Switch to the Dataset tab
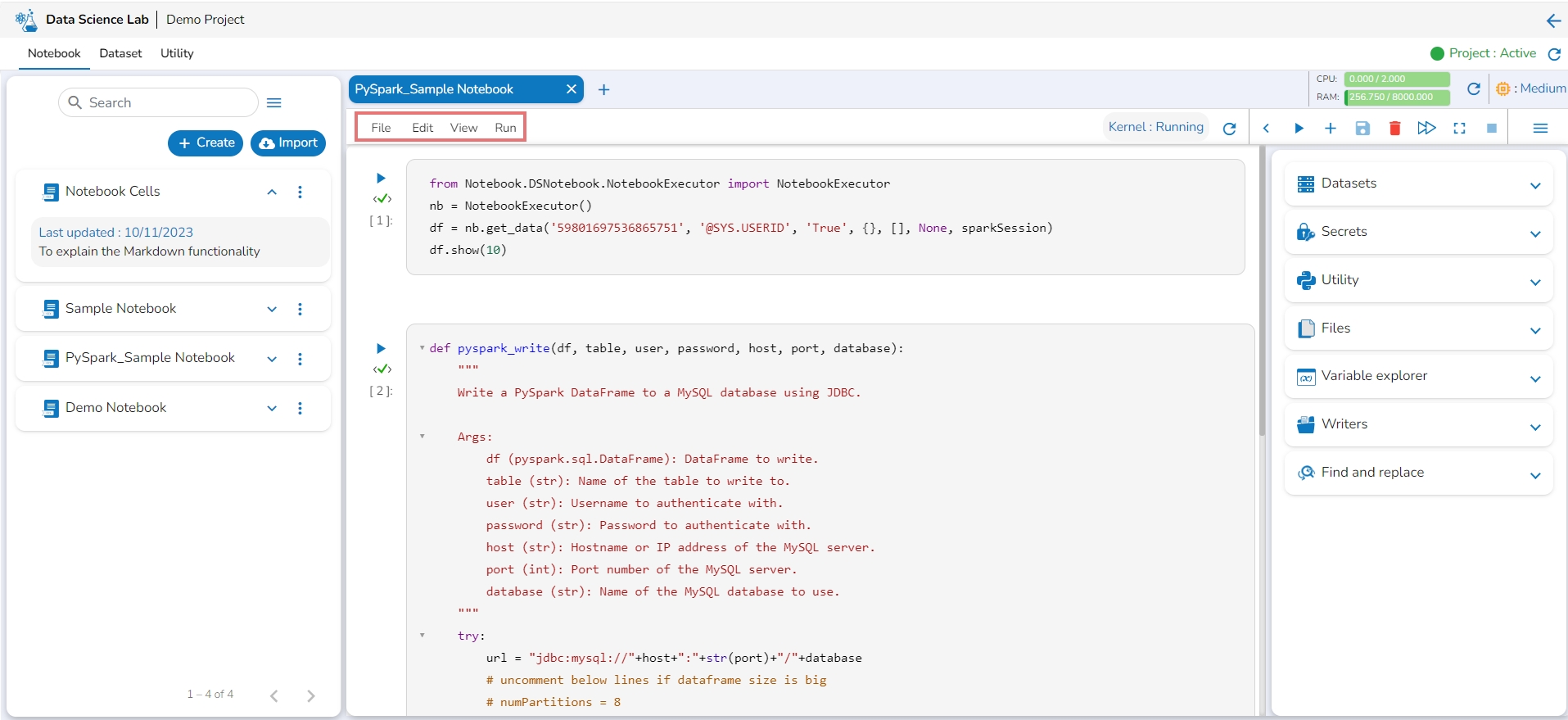This screenshot has width=1568, height=720. click(120, 53)
